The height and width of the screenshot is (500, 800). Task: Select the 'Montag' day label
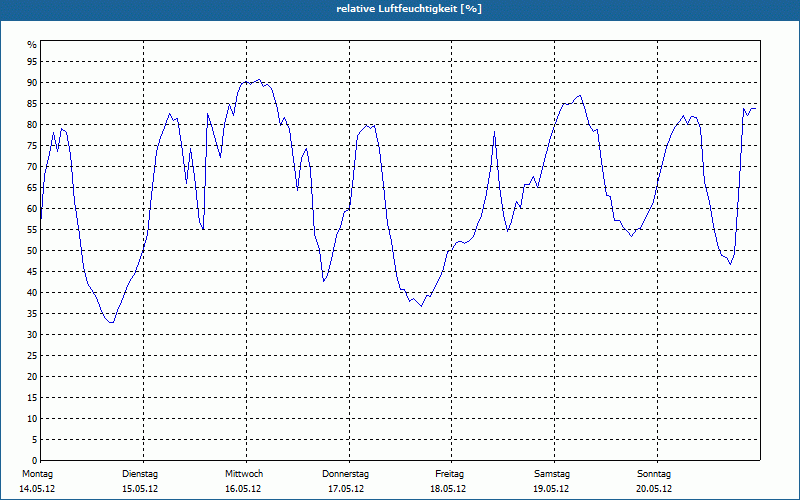point(37,474)
